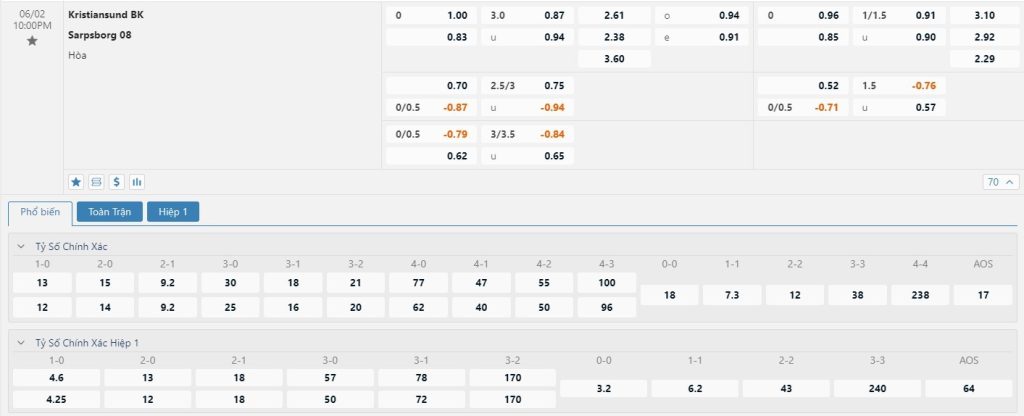This screenshot has height=416, width=1024.
Task: Pick the 4-4 correct score odds 238
Action: [x=920, y=295]
